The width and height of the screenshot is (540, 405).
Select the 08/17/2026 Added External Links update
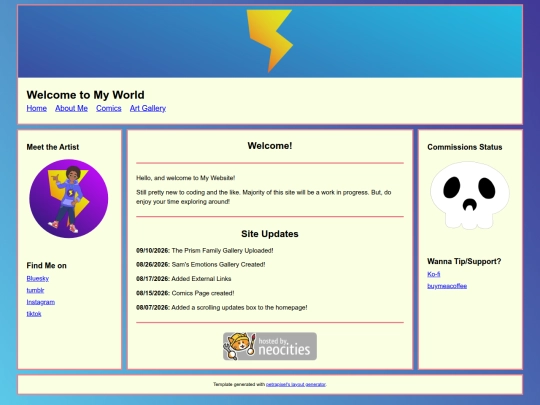tap(184, 279)
